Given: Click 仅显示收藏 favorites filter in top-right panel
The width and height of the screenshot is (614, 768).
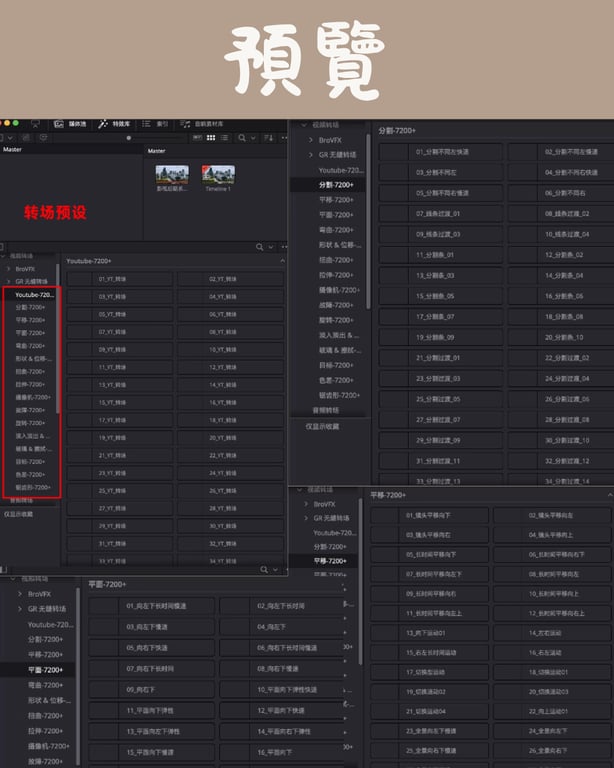Looking at the screenshot, I should 322,427.
